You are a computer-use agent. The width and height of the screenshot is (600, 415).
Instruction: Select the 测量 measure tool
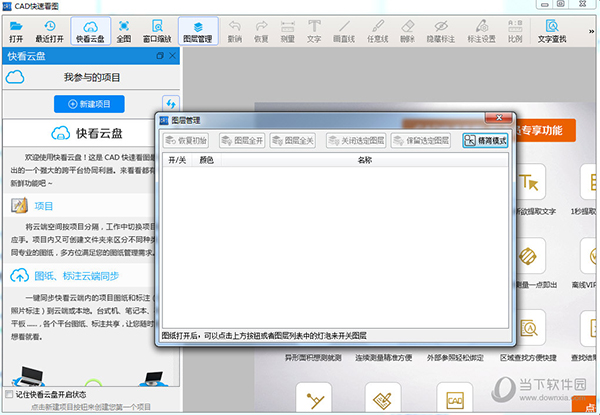(287, 31)
